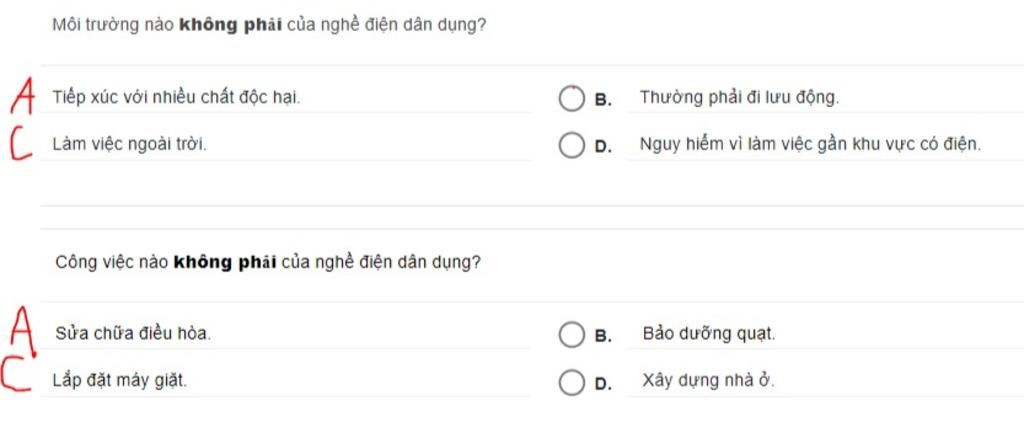This screenshot has height=422, width=1024.
Task: Click the red handwritten C beside 'Lắp đặt máy giặt'
Action: click(16, 376)
